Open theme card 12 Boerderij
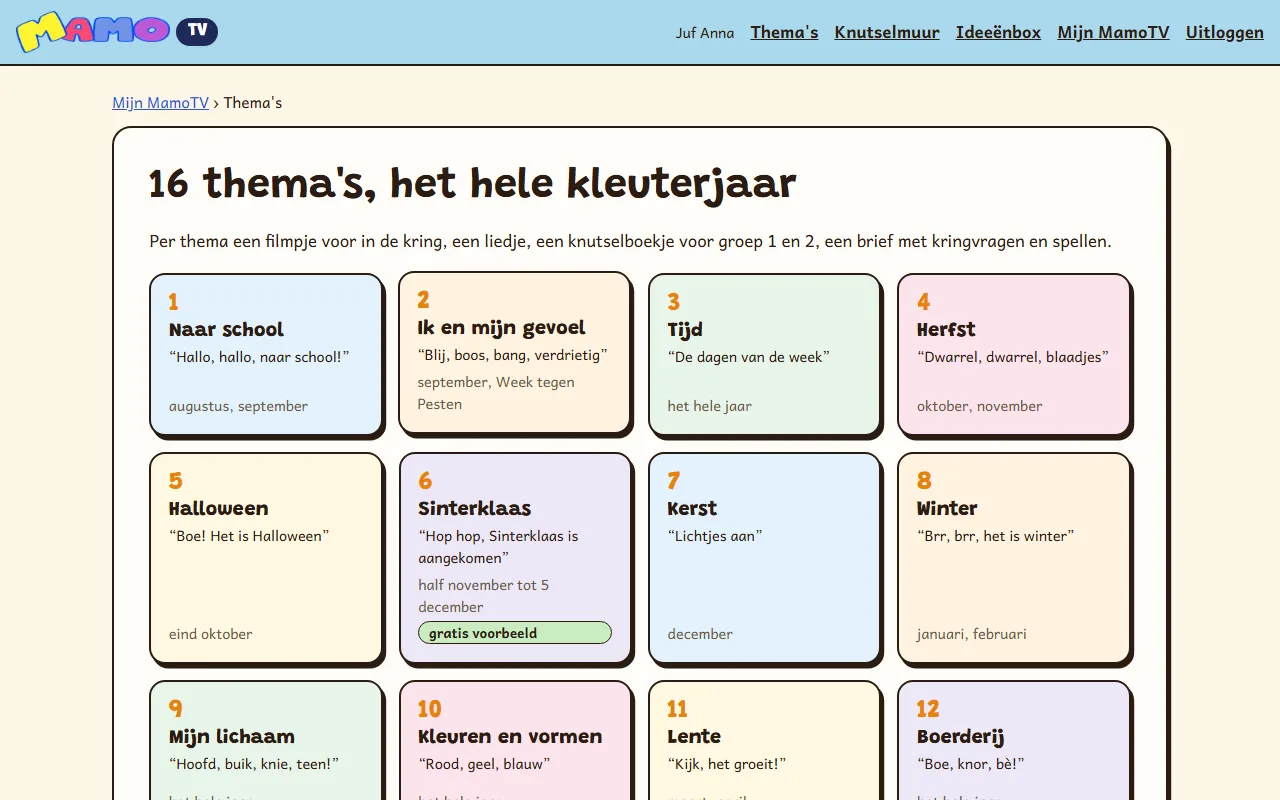 point(1014,741)
